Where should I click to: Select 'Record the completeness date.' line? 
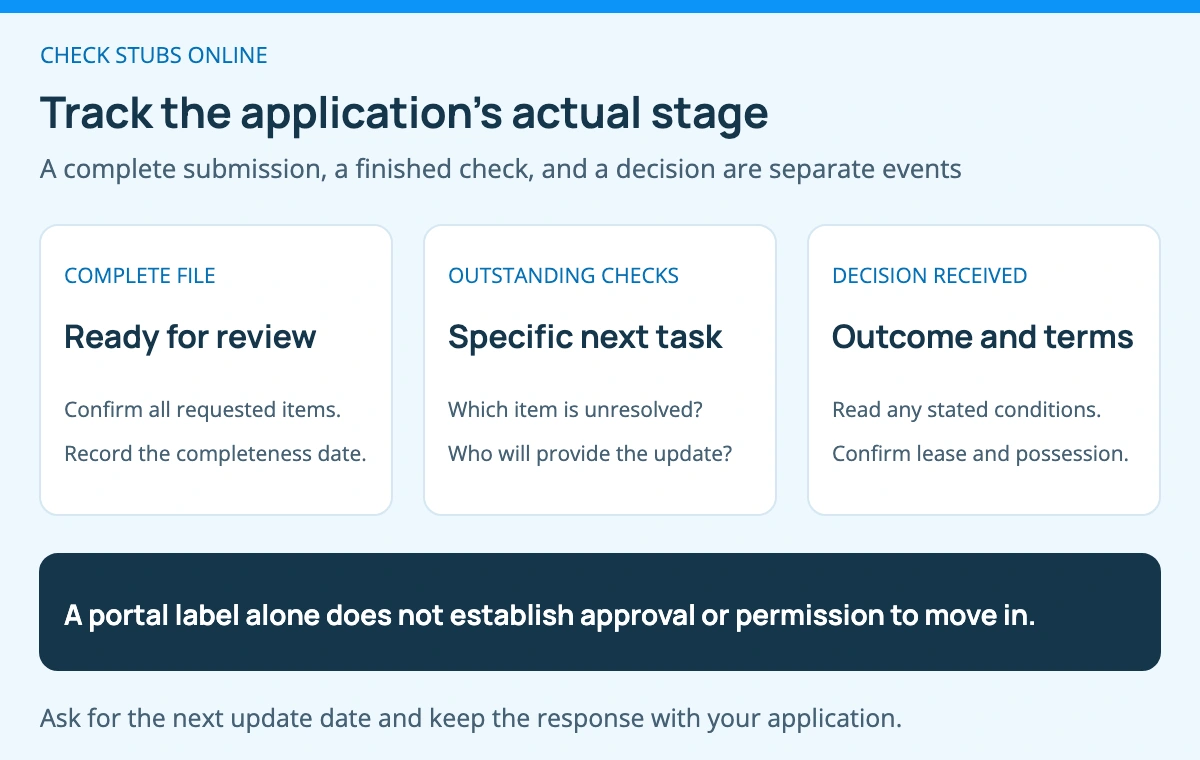216,454
